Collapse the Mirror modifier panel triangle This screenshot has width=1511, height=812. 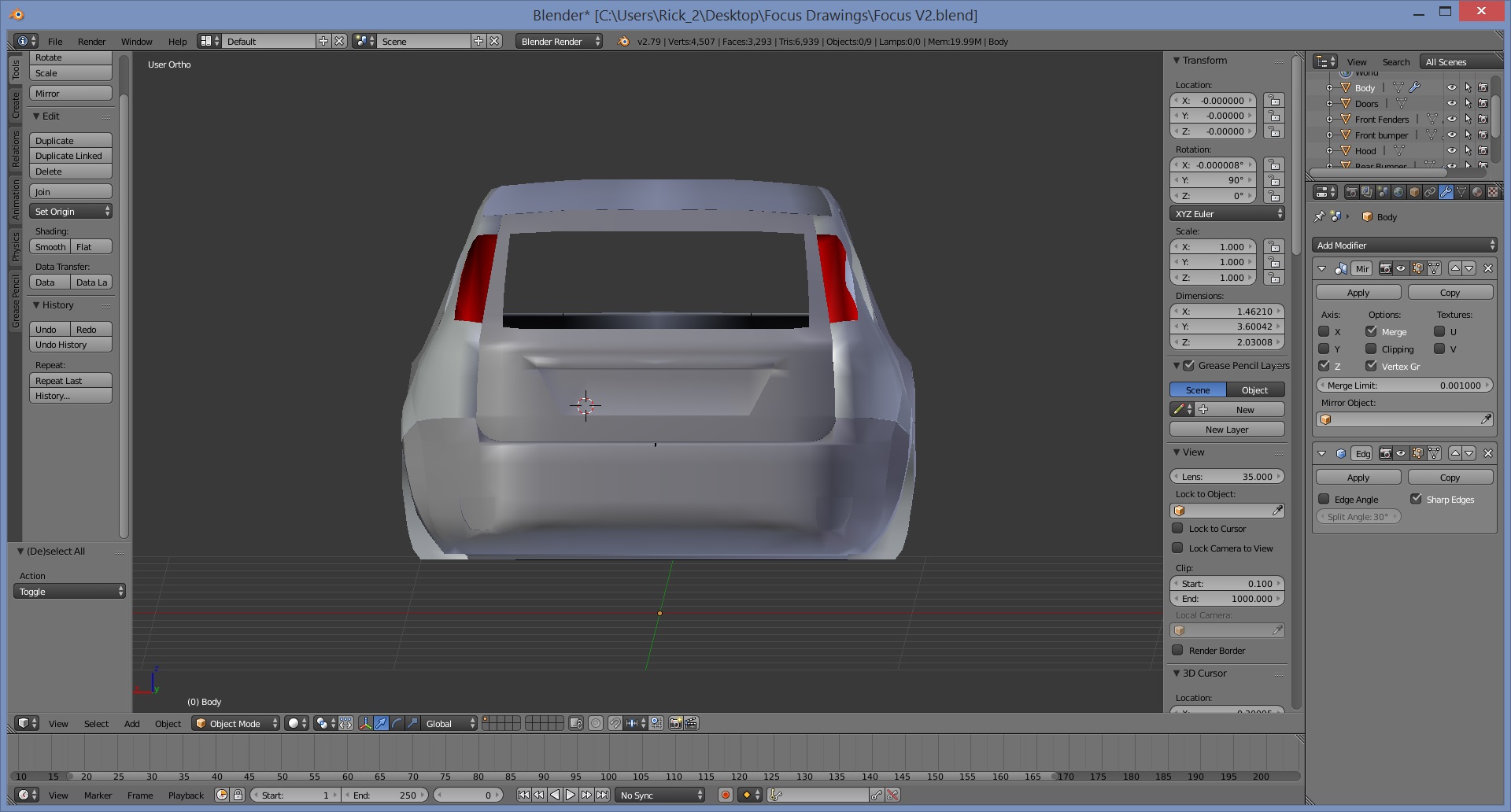click(1321, 268)
